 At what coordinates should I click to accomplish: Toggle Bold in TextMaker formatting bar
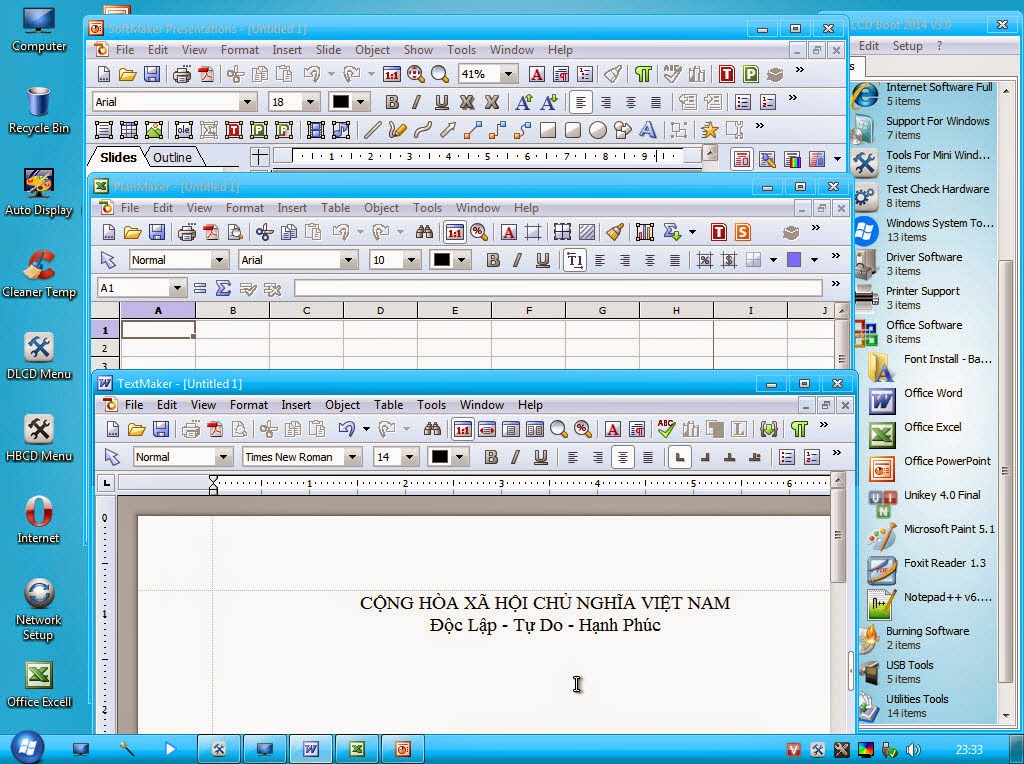[x=491, y=457]
